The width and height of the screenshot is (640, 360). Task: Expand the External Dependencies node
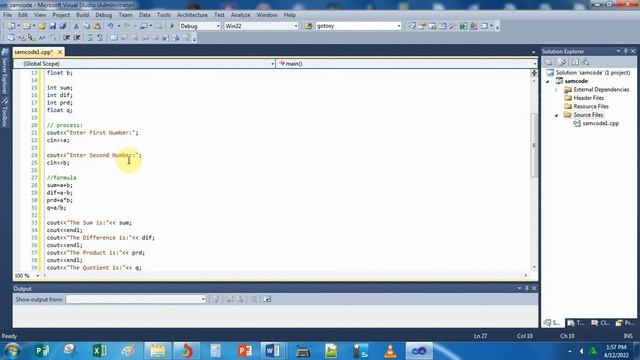[557, 90]
